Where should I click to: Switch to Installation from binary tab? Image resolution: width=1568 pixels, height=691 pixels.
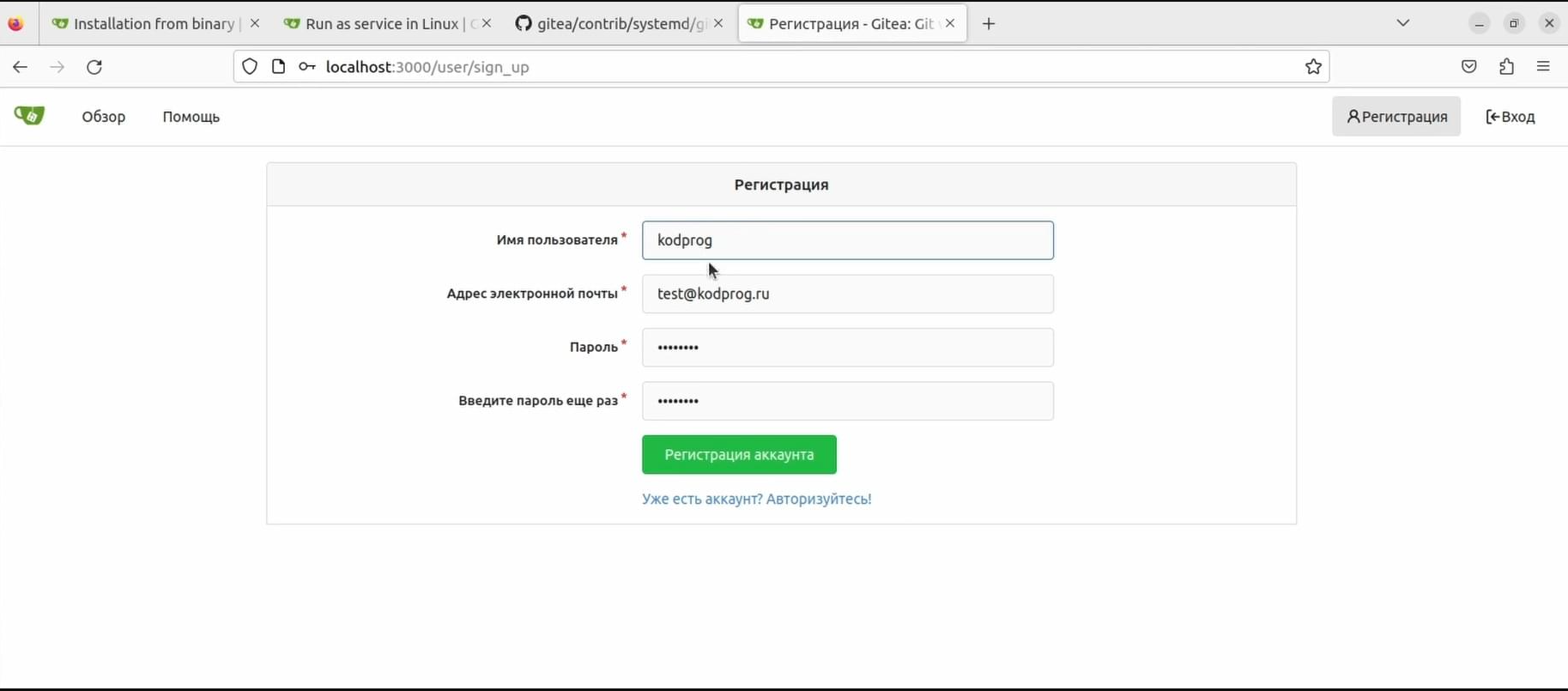point(146,24)
